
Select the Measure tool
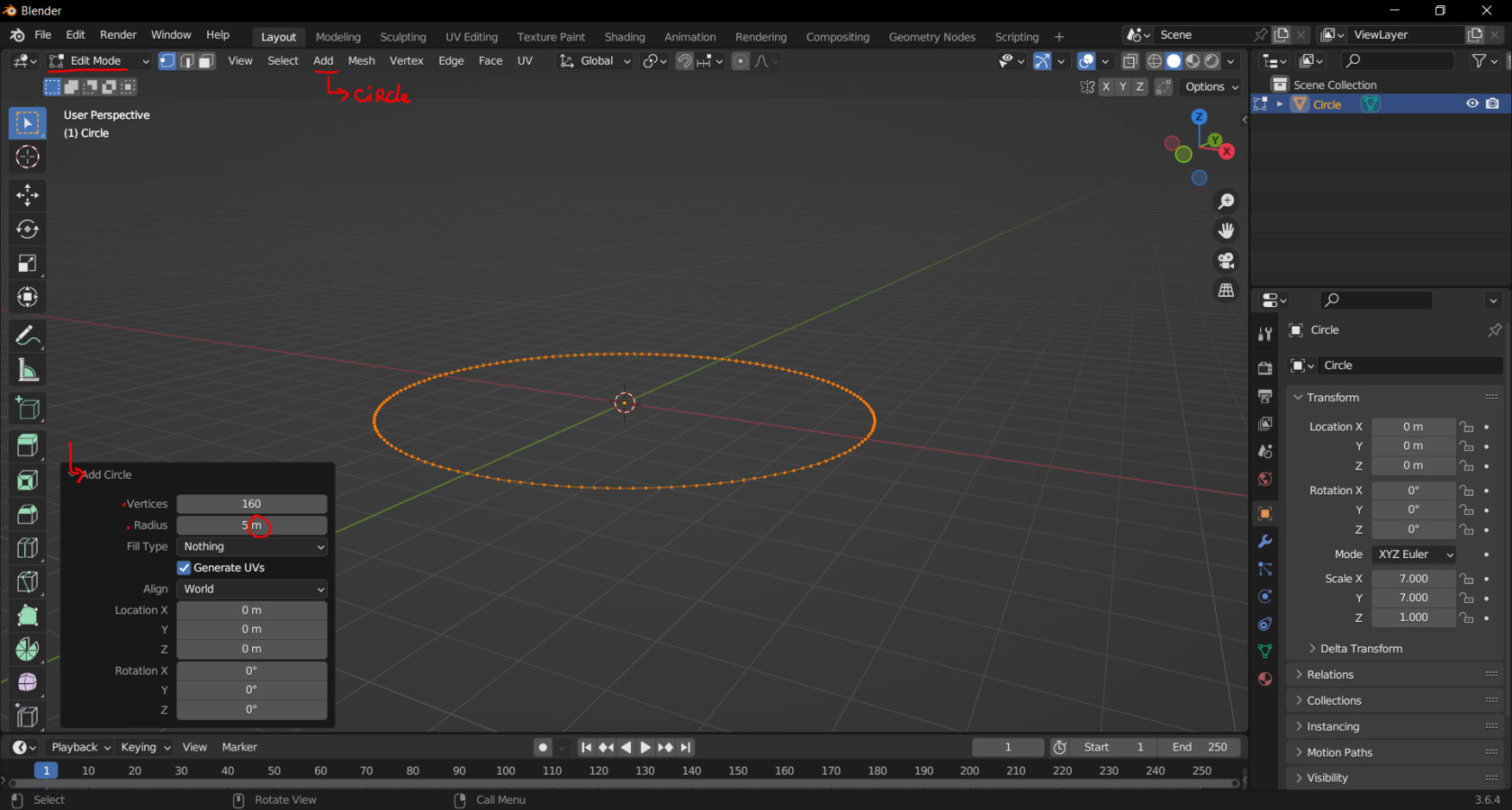click(x=27, y=370)
